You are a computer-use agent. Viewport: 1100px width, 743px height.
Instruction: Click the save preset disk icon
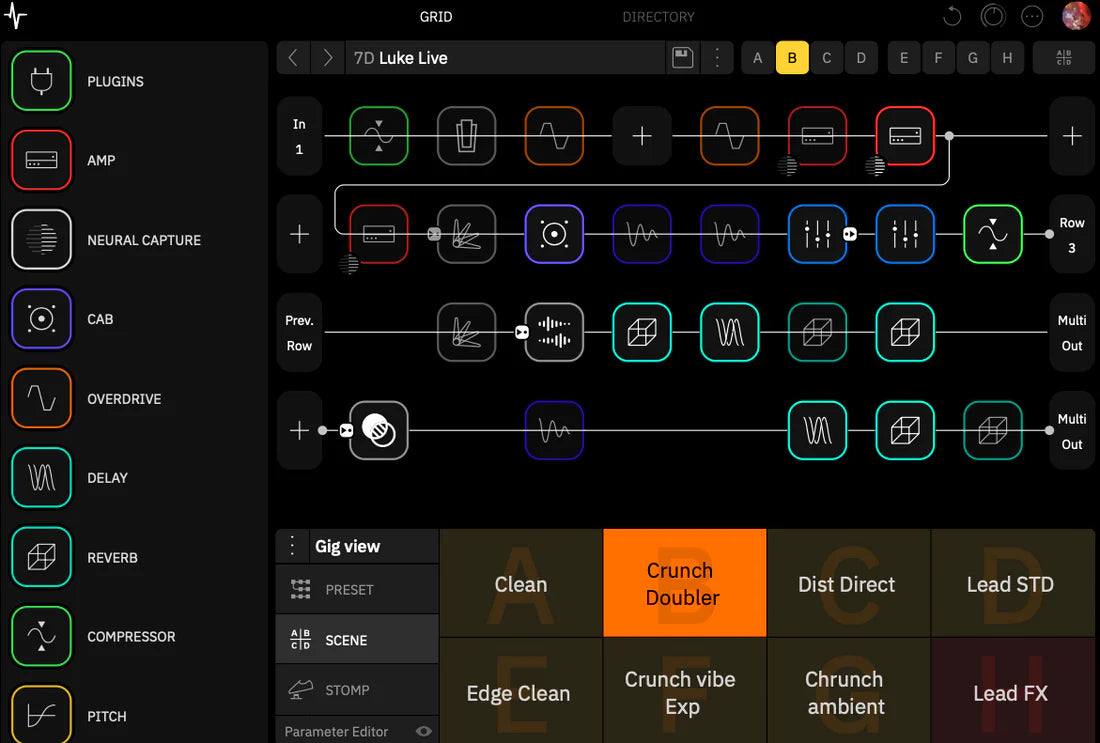tap(683, 57)
